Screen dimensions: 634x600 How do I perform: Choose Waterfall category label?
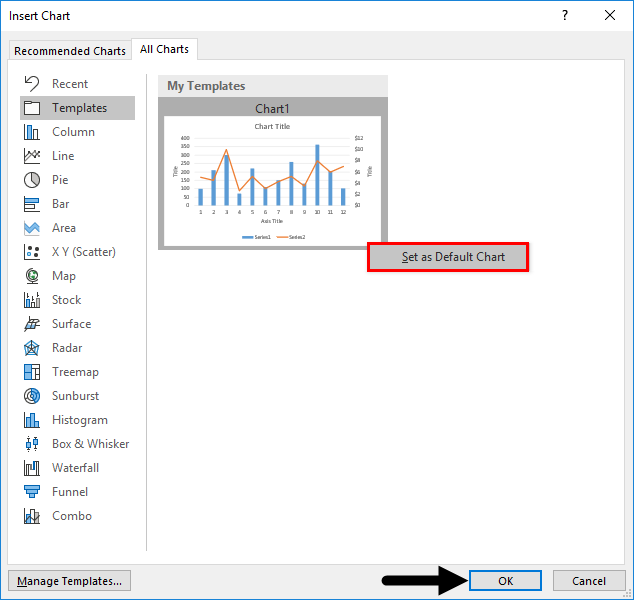[76, 468]
